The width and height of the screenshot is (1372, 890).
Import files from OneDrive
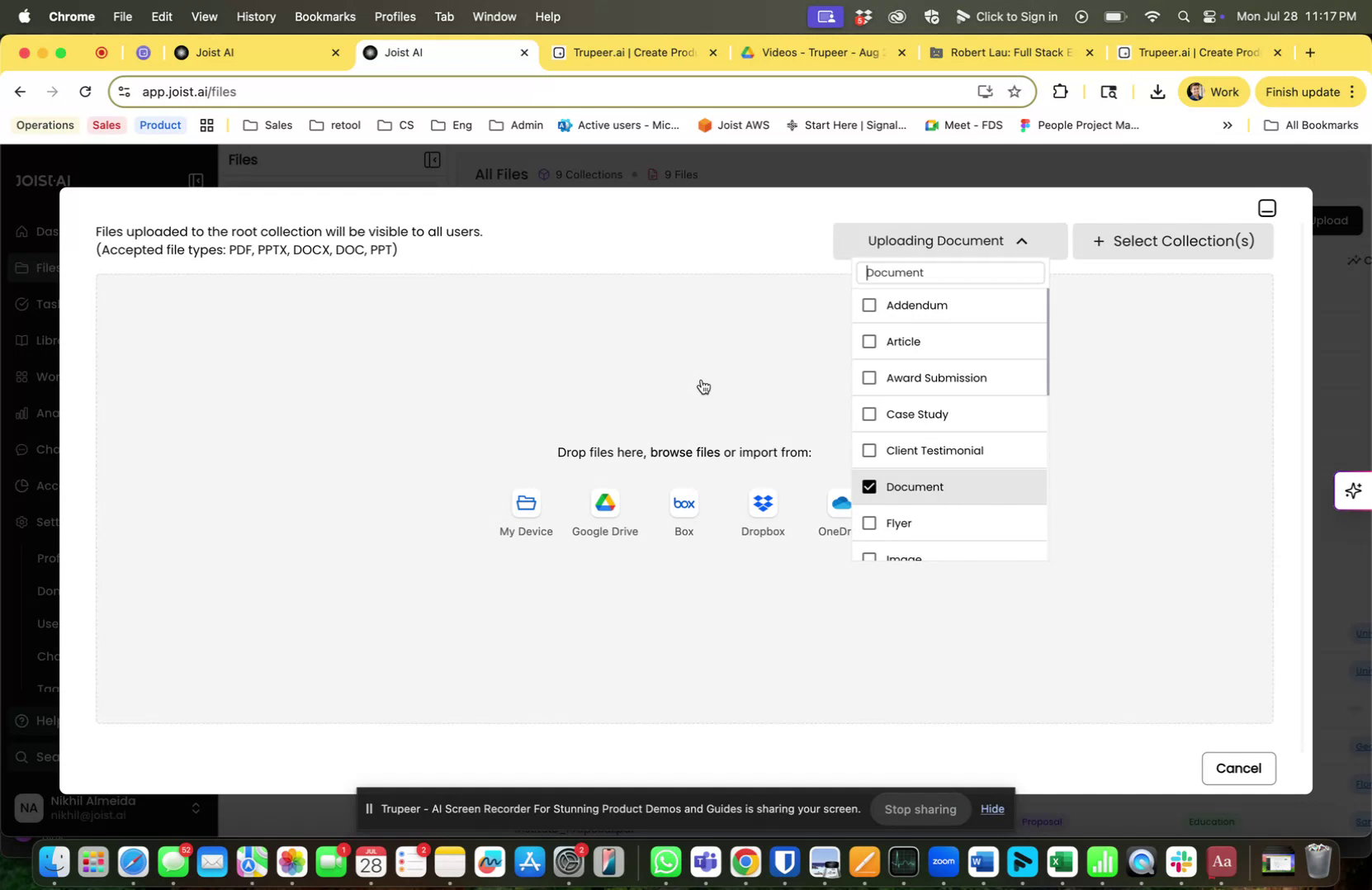tap(838, 512)
